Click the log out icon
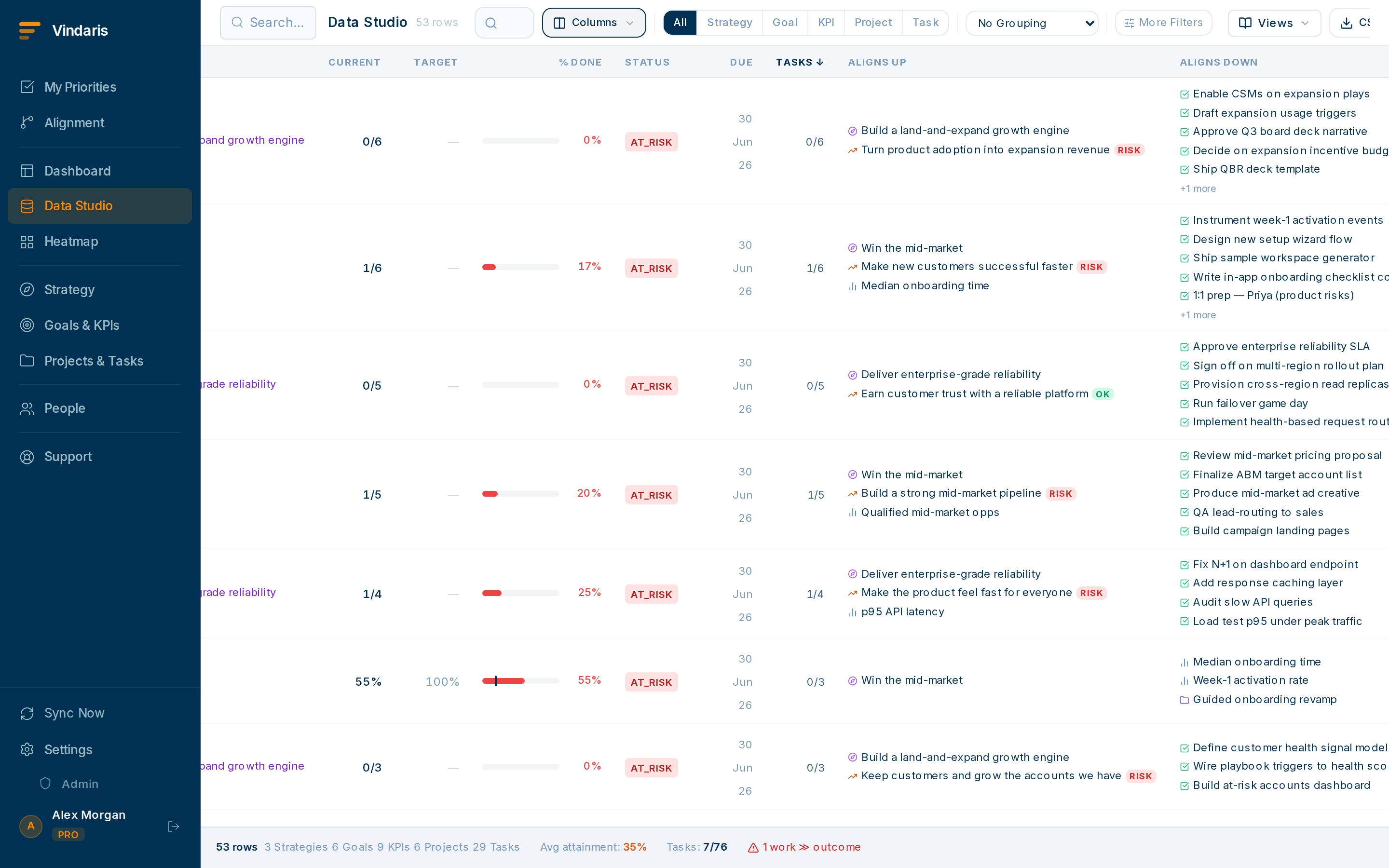This screenshot has width=1389, height=868. click(x=173, y=827)
